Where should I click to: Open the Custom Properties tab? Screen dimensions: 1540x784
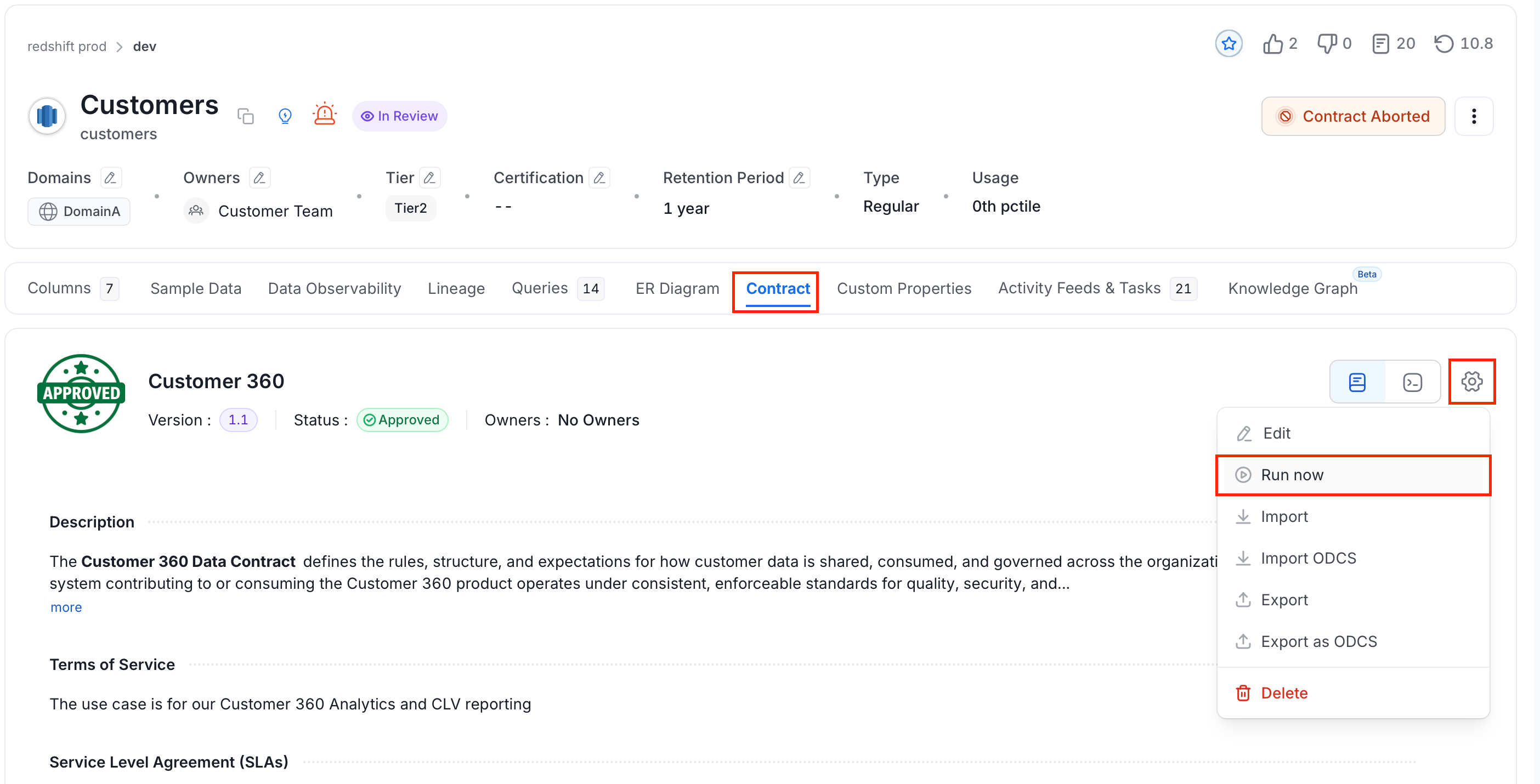(904, 288)
